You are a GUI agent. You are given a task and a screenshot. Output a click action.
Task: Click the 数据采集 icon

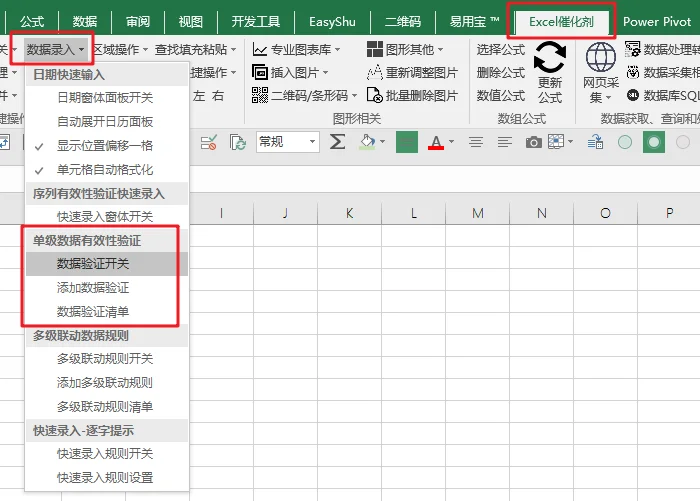(x=633, y=72)
